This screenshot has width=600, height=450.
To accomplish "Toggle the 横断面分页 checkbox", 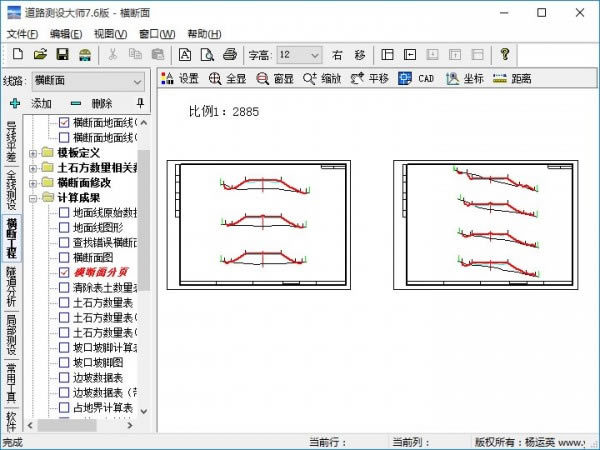I will pos(64,272).
